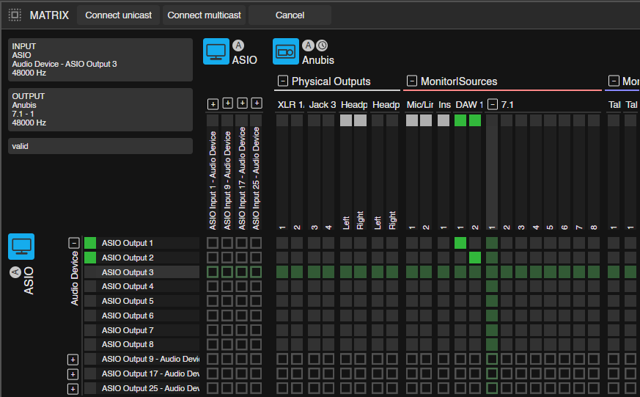Expand the ASIO Input 25 column group
640x397 pixels.
256,103
